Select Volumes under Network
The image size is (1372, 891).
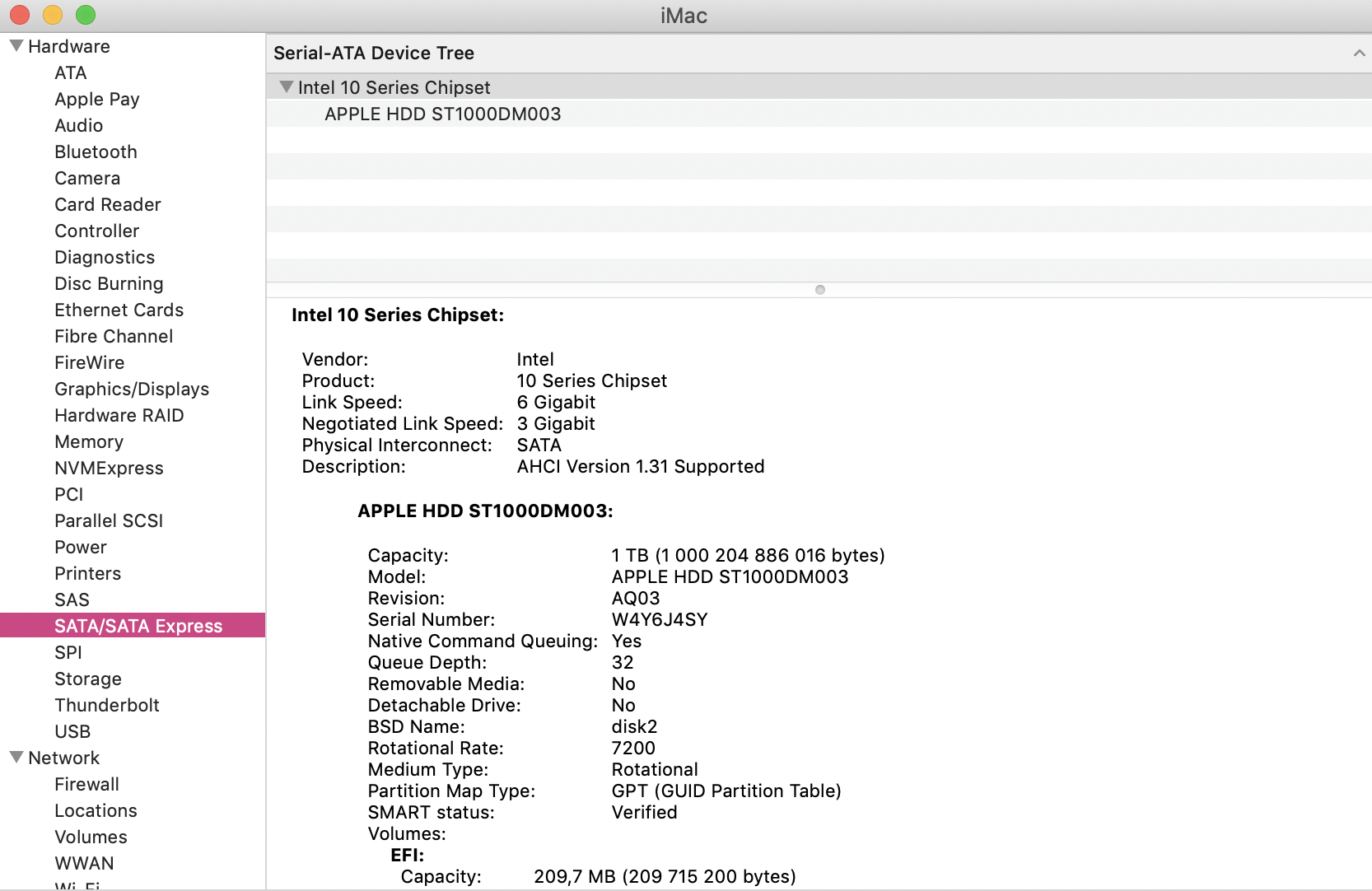[91, 837]
